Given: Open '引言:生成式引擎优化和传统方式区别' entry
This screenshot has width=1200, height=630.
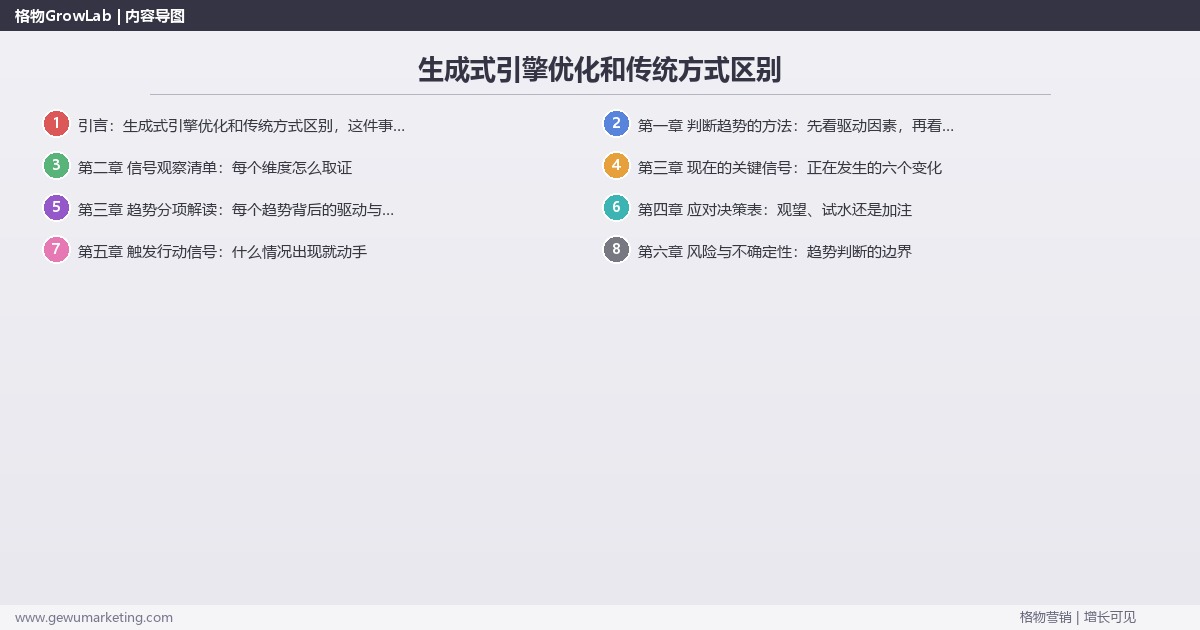Looking at the screenshot, I should [241, 126].
